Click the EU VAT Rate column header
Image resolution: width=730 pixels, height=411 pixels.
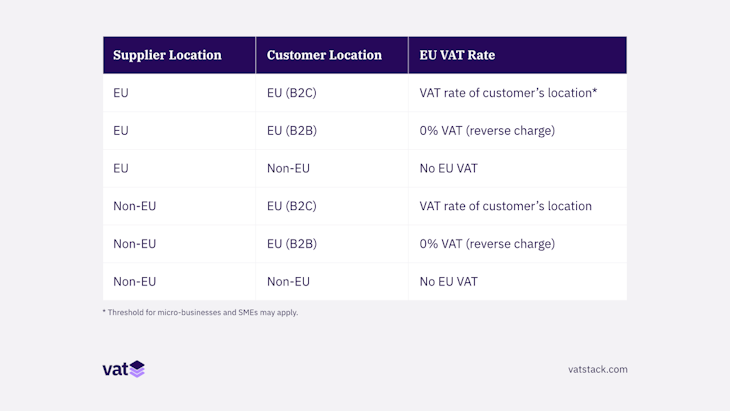[x=457, y=55]
